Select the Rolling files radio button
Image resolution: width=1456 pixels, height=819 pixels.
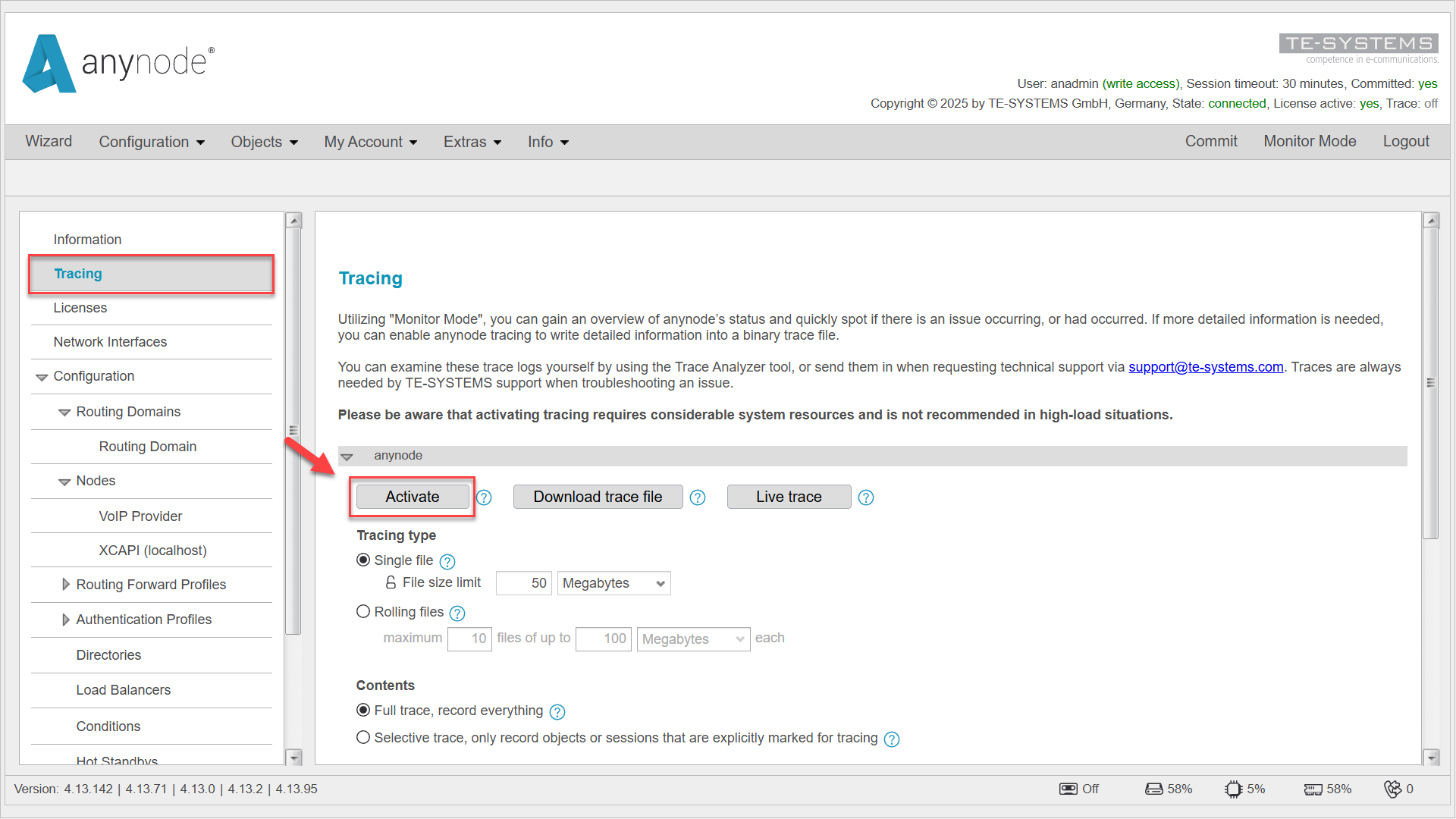coord(363,611)
